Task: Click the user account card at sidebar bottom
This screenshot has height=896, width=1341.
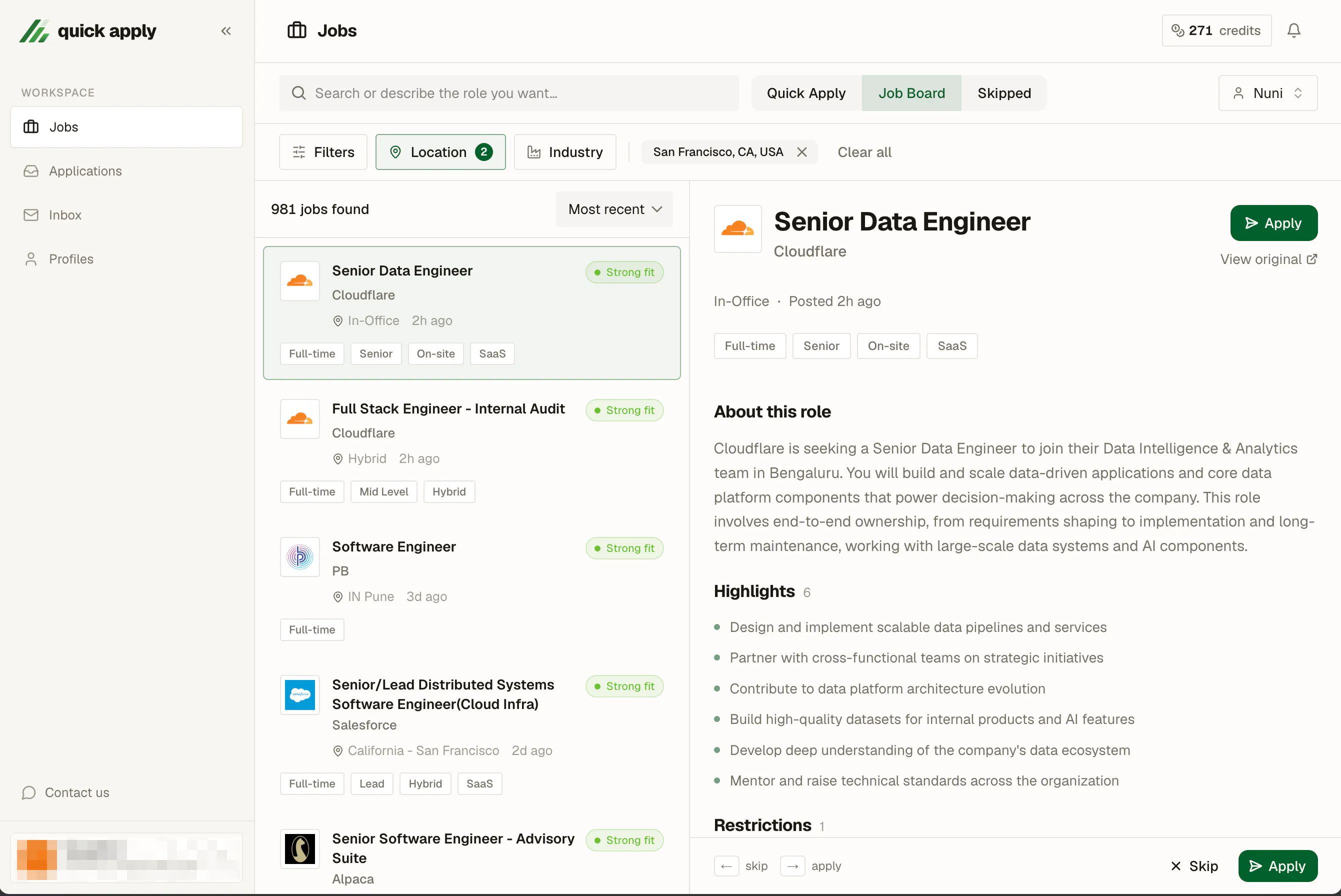Action: (x=126, y=857)
